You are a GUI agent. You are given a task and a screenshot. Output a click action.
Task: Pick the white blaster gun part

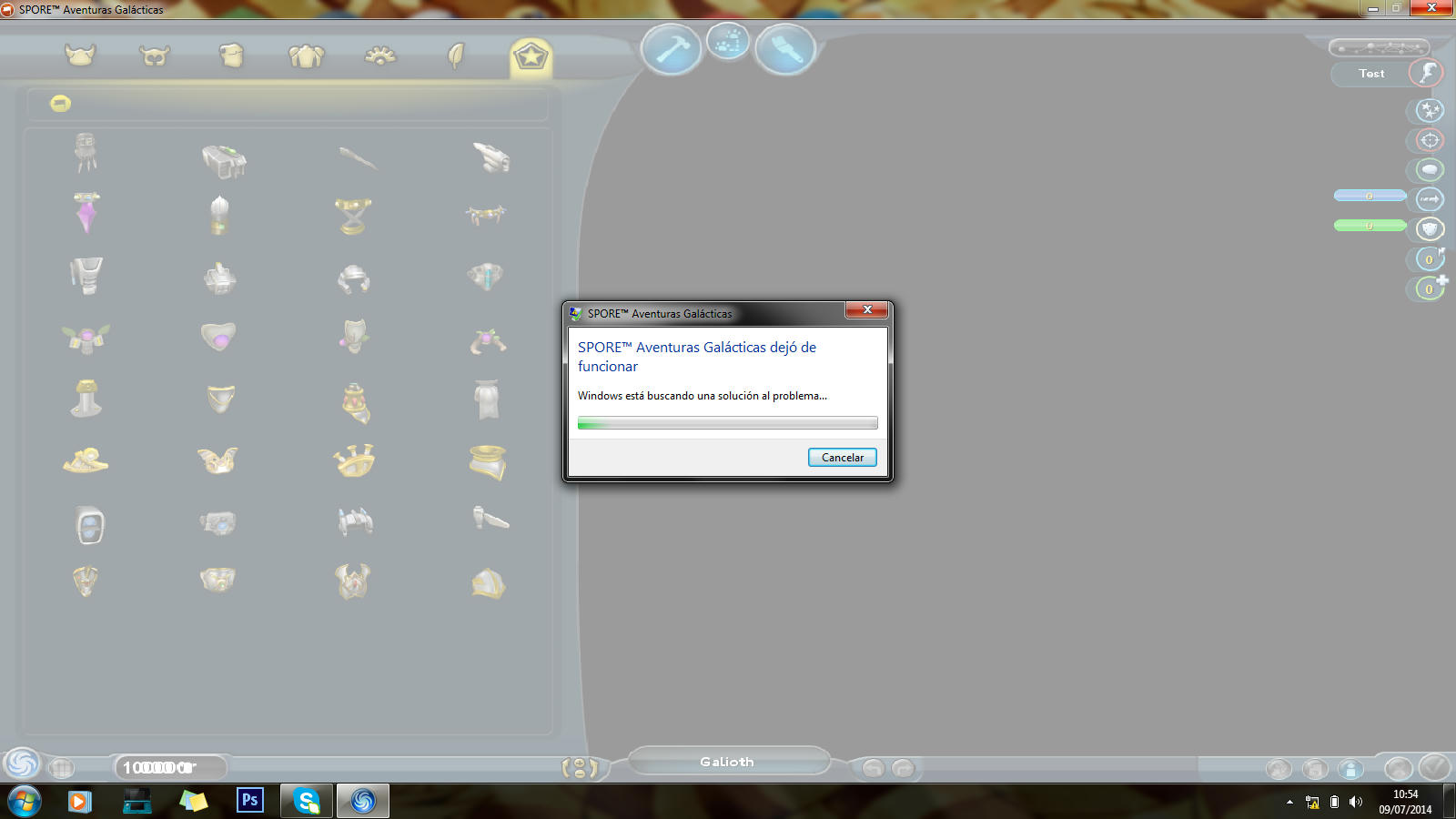click(x=491, y=157)
